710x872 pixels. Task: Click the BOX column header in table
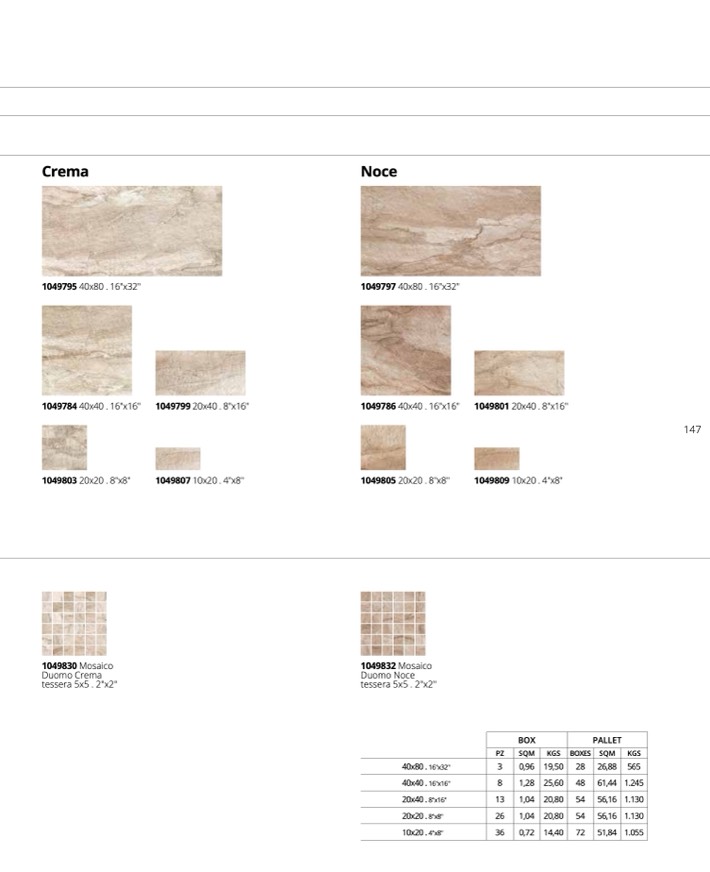[x=526, y=739]
